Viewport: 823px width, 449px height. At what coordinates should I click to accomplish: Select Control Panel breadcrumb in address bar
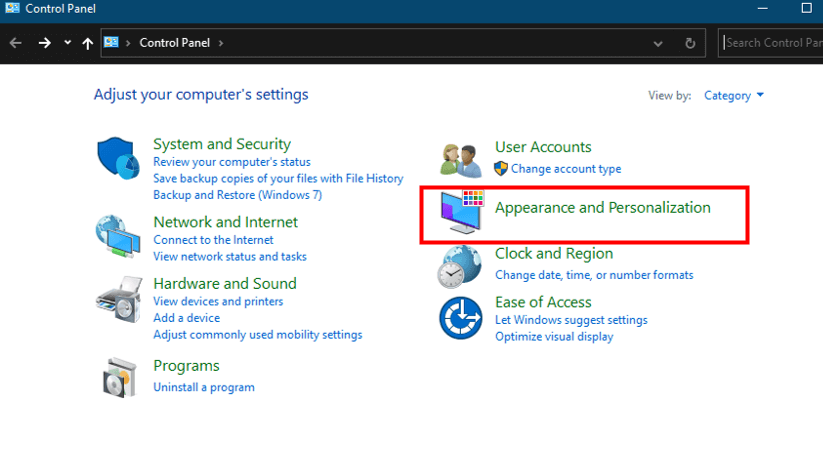174,43
